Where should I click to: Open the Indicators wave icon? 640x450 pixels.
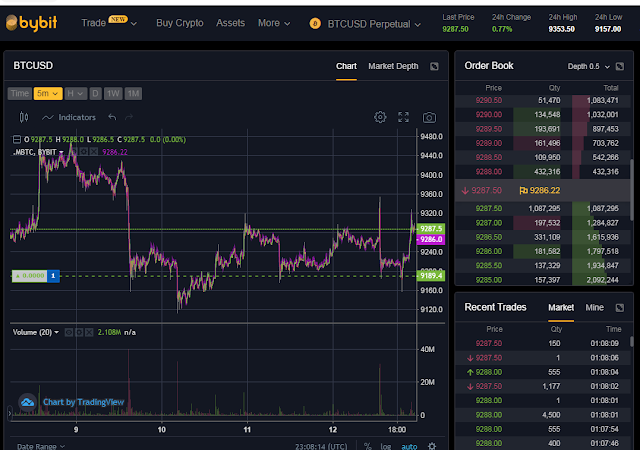tap(47, 118)
